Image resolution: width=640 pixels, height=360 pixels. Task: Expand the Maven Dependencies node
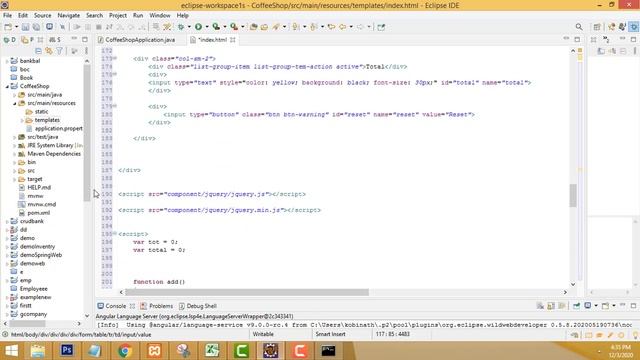14,154
